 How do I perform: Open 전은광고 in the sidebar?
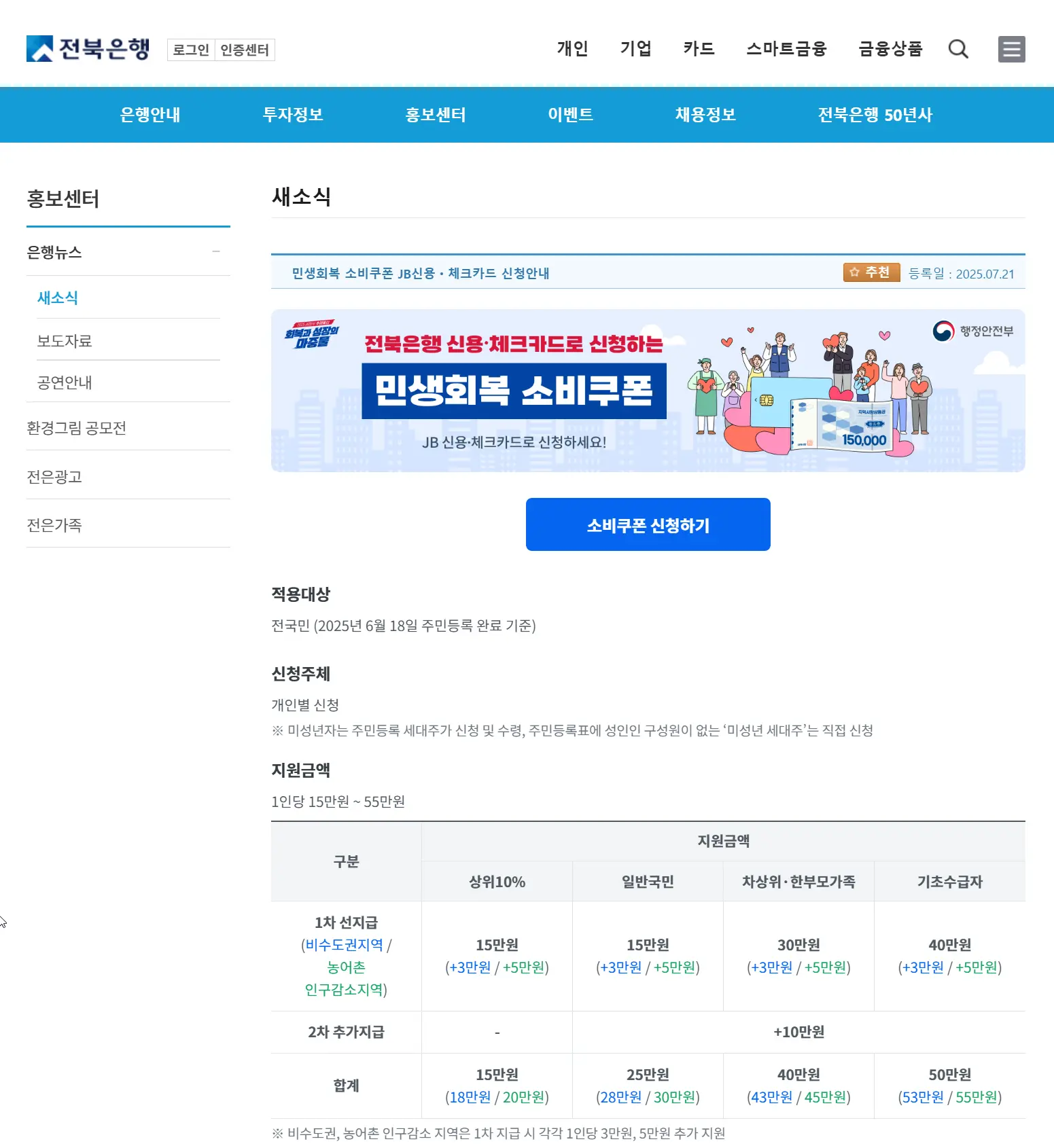click(x=54, y=476)
